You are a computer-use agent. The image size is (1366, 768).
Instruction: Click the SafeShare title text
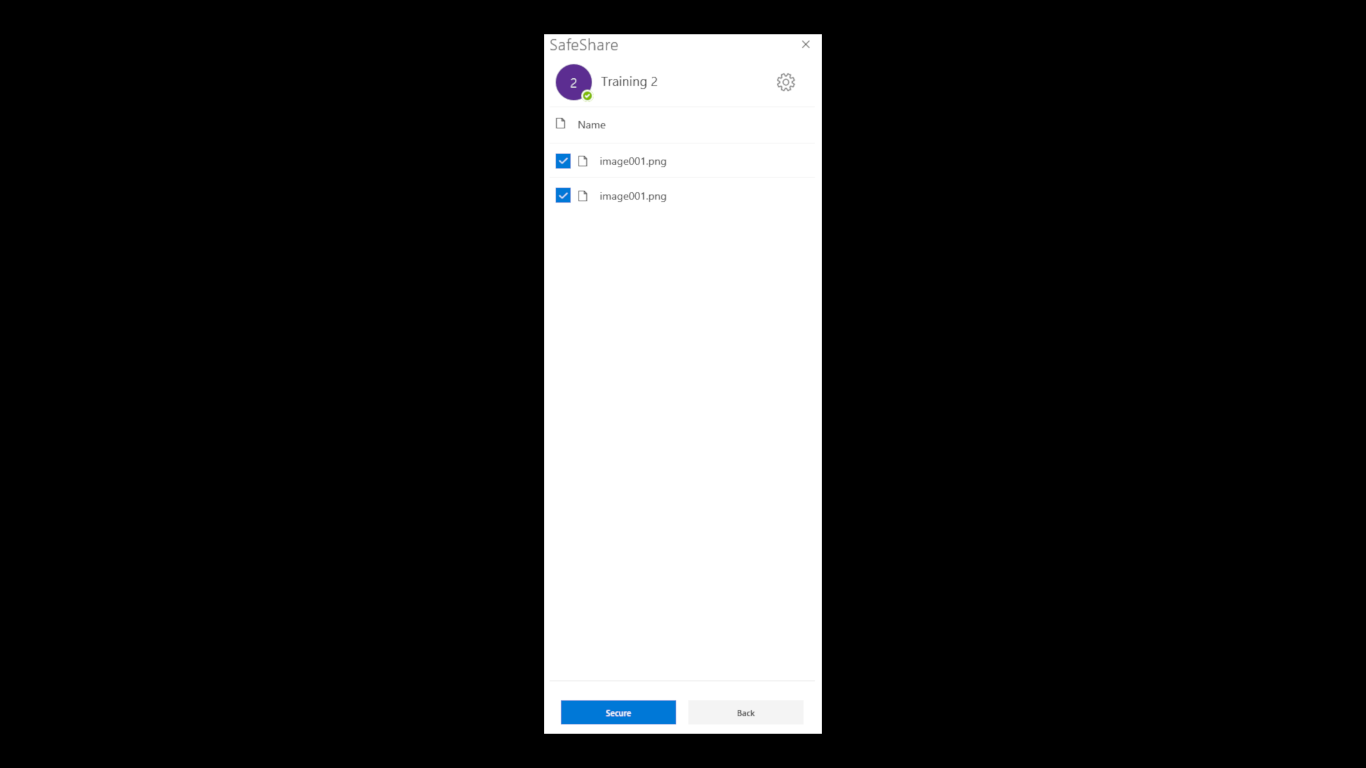coord(584,45)
